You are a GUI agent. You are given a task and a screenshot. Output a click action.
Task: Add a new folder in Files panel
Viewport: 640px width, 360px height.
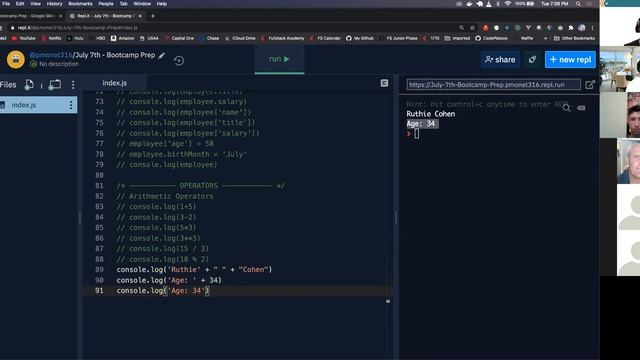pos(55,84)
